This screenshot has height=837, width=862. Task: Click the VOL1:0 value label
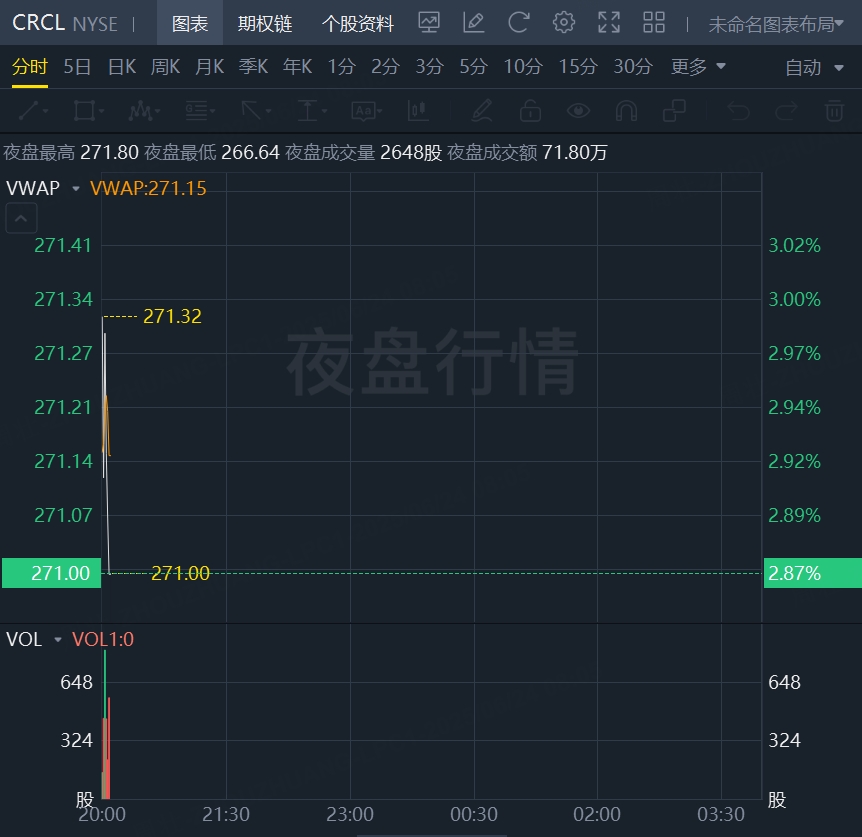tap(103, 639)
